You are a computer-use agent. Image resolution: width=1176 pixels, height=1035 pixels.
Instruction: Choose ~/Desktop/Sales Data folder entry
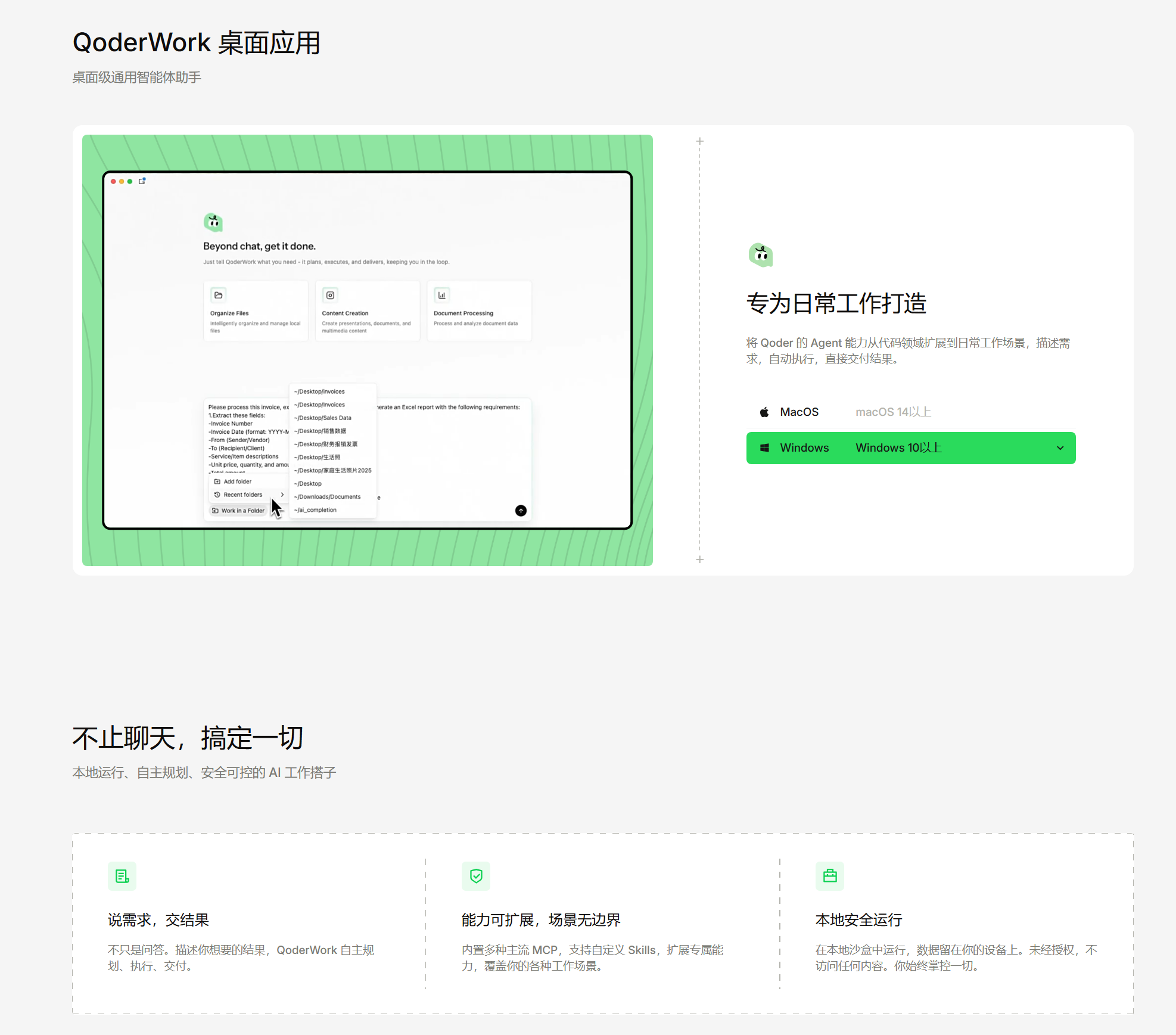click(322, 418)
